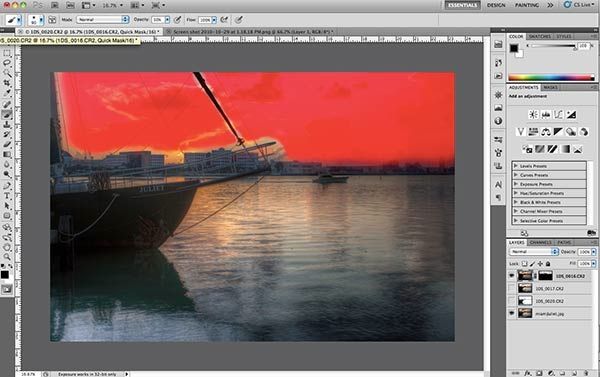Viewport: 600px width, 377px height.
Task: Click the lock all layer icon
Action: pos(548,264)
